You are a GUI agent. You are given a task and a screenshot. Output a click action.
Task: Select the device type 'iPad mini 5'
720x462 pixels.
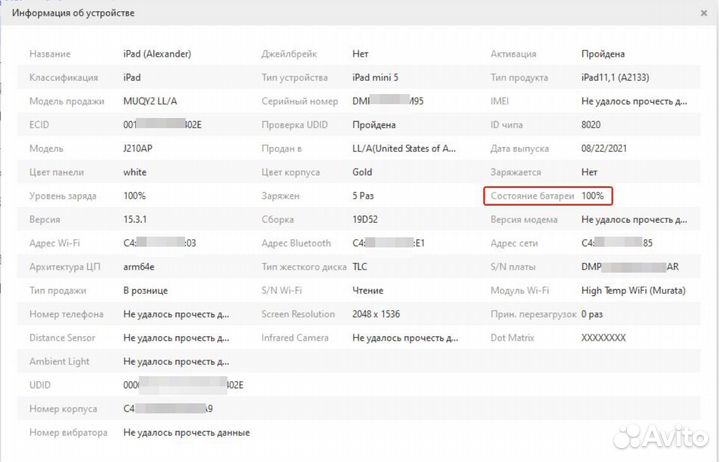(375, 78)
